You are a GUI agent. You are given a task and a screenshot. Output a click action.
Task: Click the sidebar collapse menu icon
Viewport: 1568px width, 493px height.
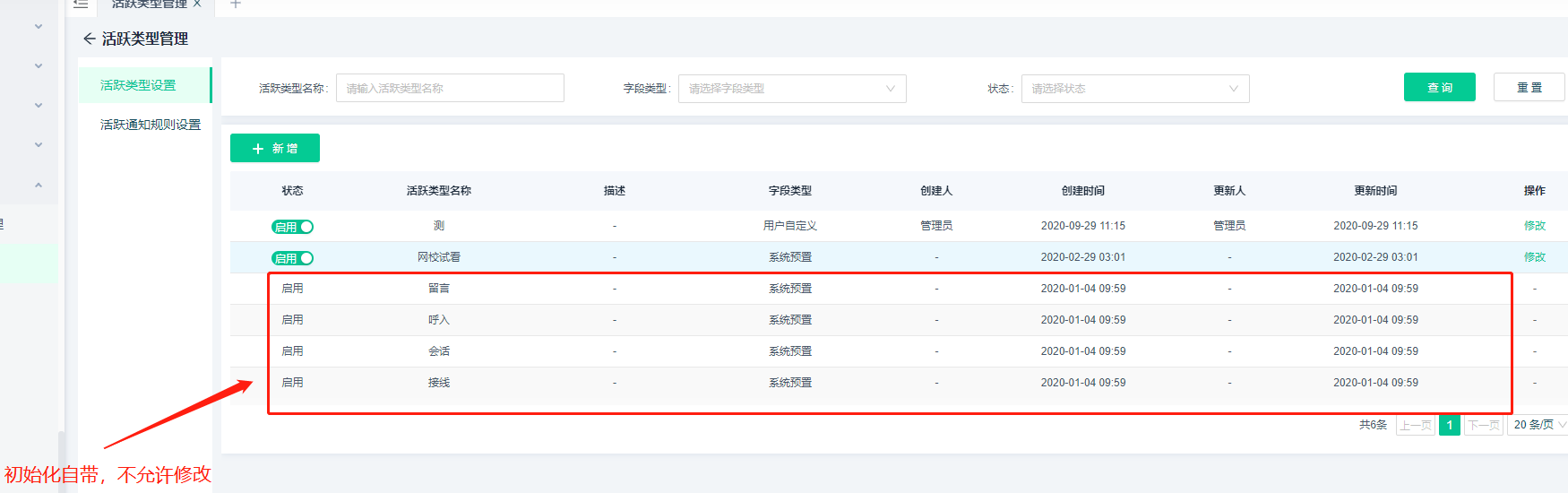point(81,4)
